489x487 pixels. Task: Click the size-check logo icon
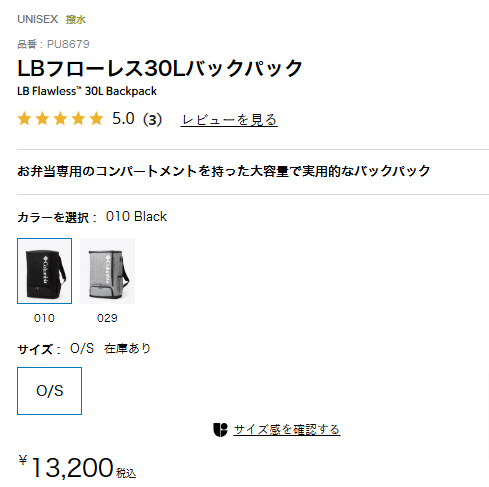(x=220, y=430)
